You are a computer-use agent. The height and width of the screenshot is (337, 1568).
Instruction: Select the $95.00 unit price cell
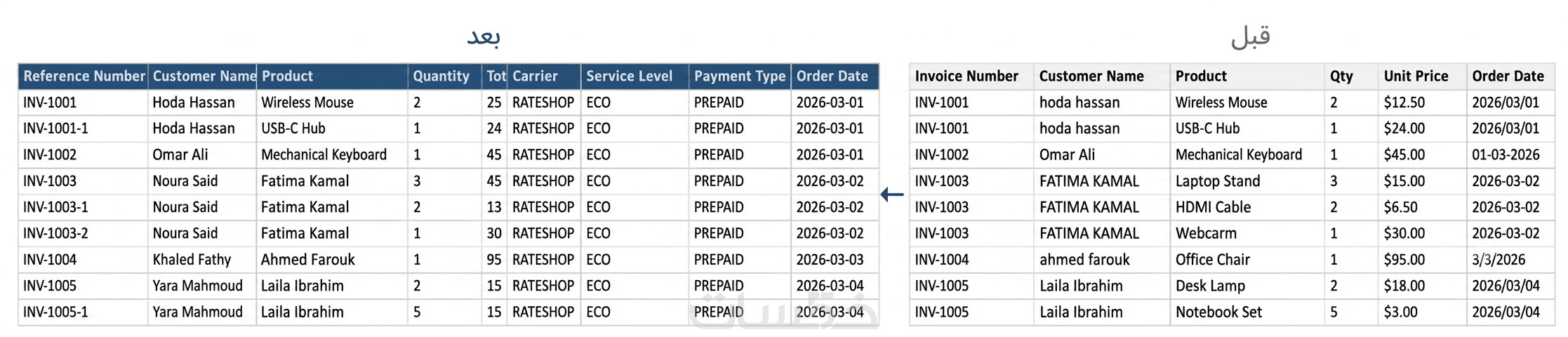[1422, 260]
